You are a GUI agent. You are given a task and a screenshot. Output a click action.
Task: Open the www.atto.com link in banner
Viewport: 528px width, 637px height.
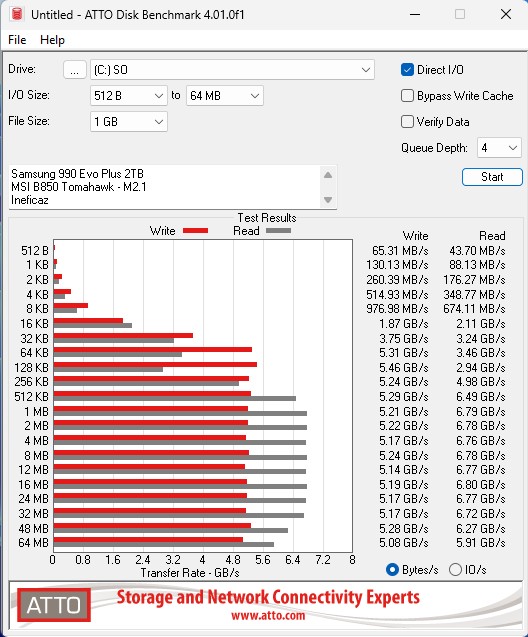click(268, 615)
